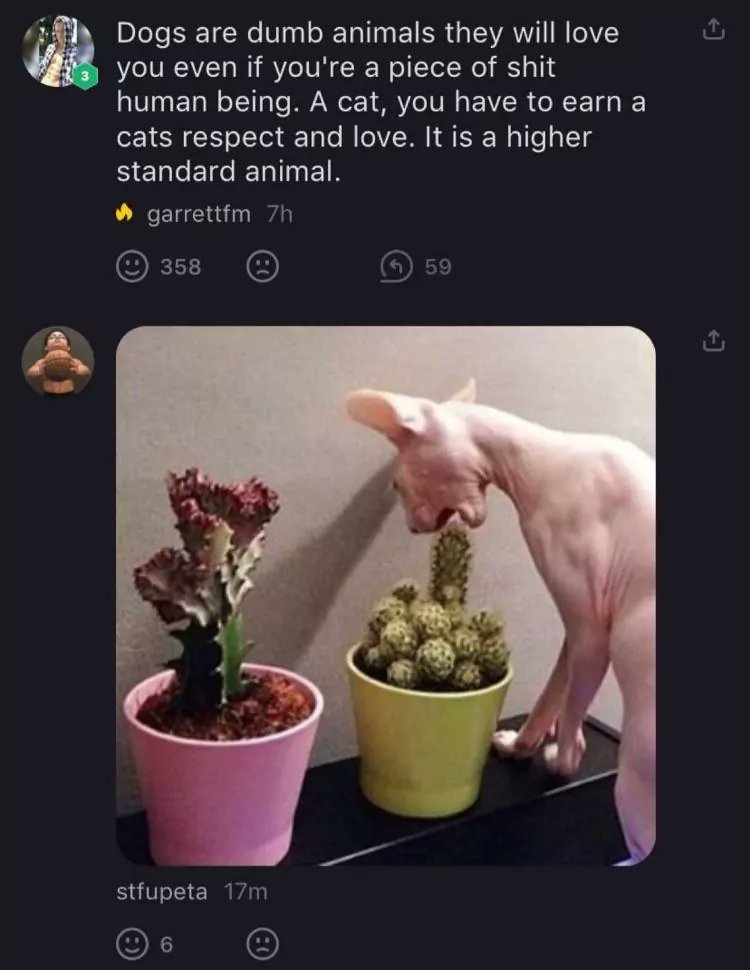This screenshot has height=970, width=750.
Task: Expand the 59 replies
Action: click(x=438, y=267)
